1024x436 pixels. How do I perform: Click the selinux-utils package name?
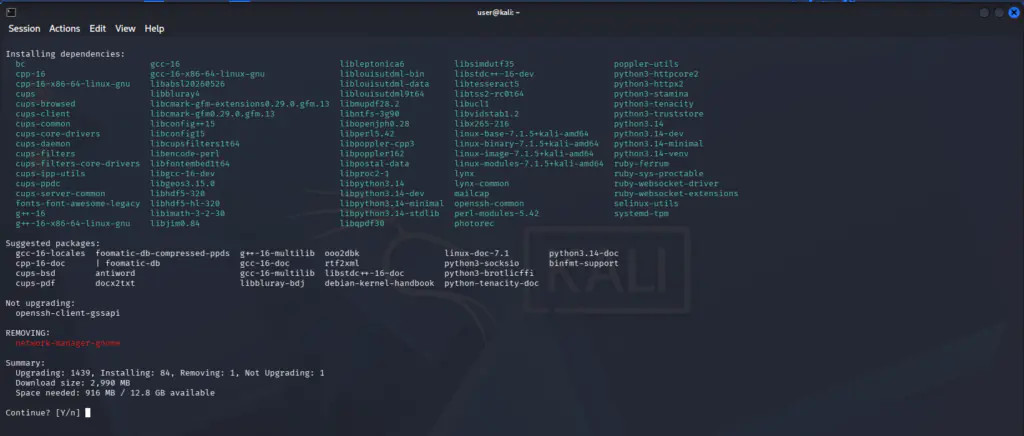click(x=646, y=204)
